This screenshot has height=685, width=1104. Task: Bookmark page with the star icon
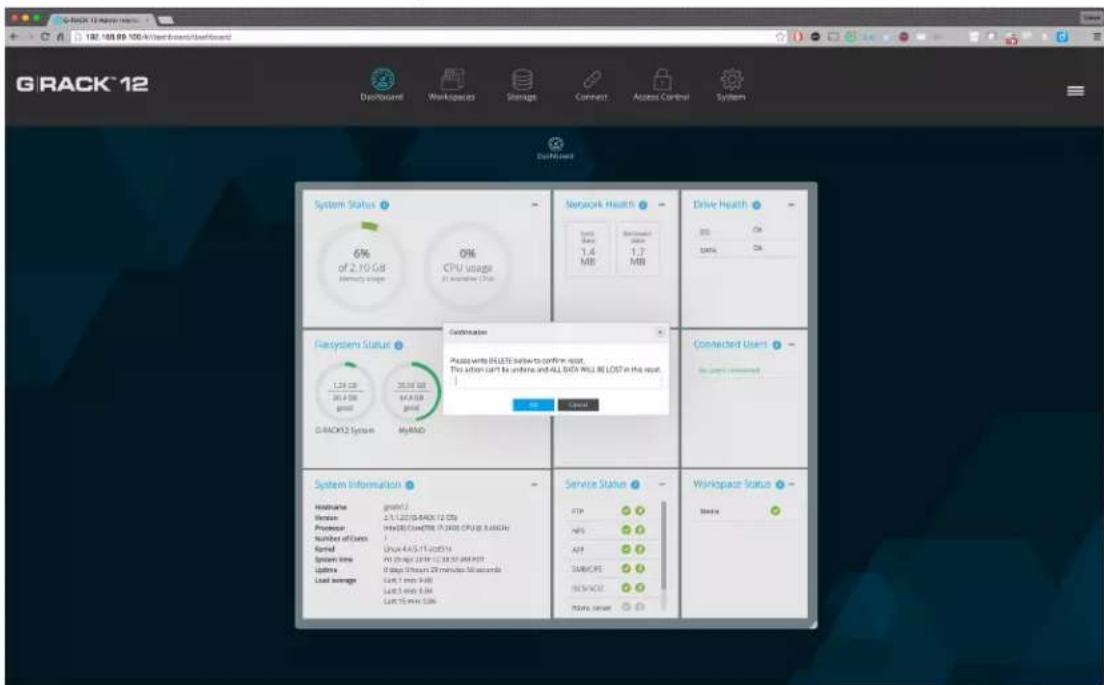pos(780,37)
